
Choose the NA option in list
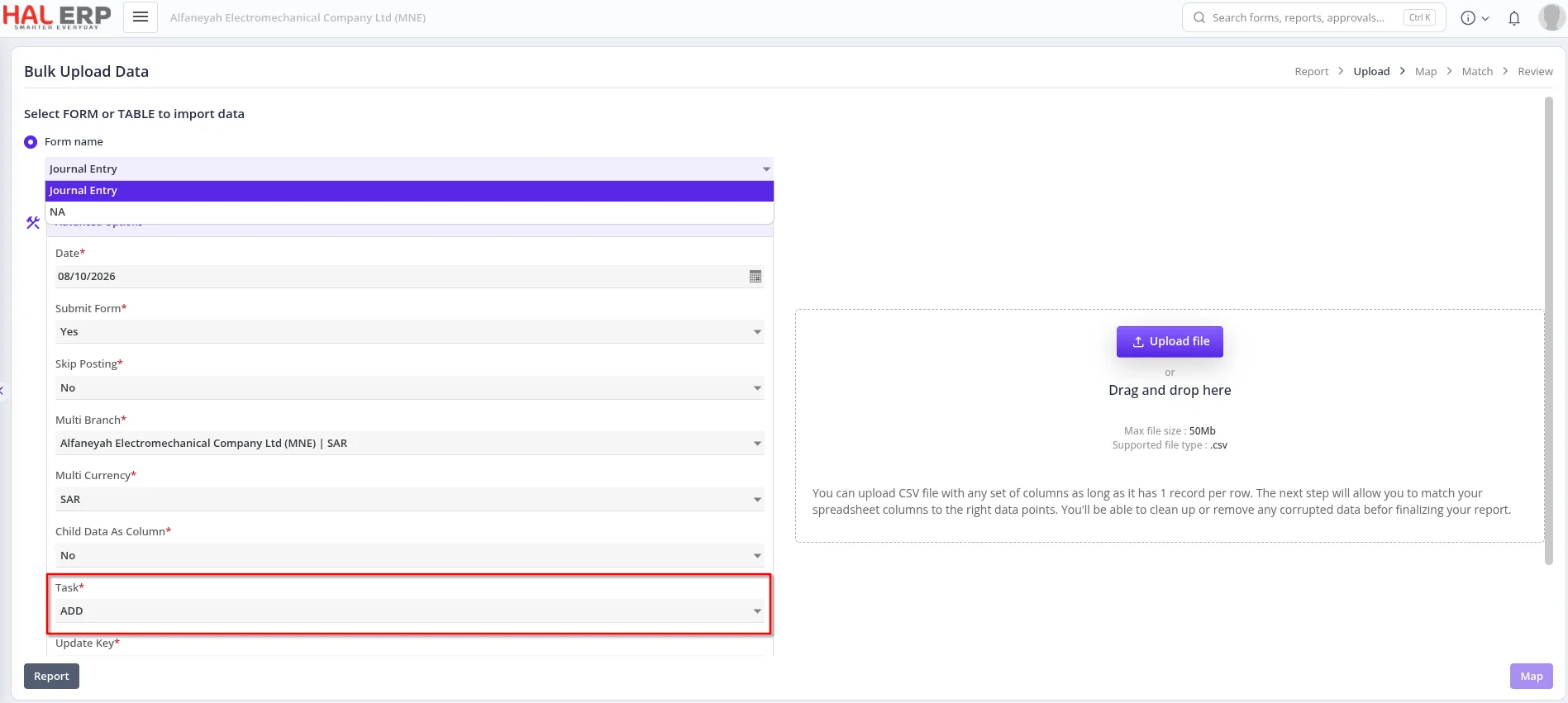pos(409,212)
